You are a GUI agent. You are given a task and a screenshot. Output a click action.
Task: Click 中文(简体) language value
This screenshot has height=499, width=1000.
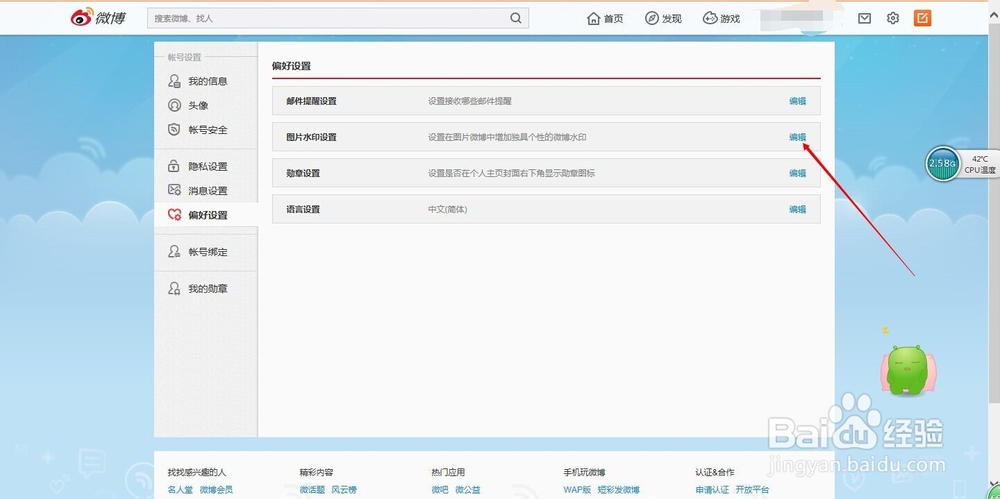pos(447,209)
